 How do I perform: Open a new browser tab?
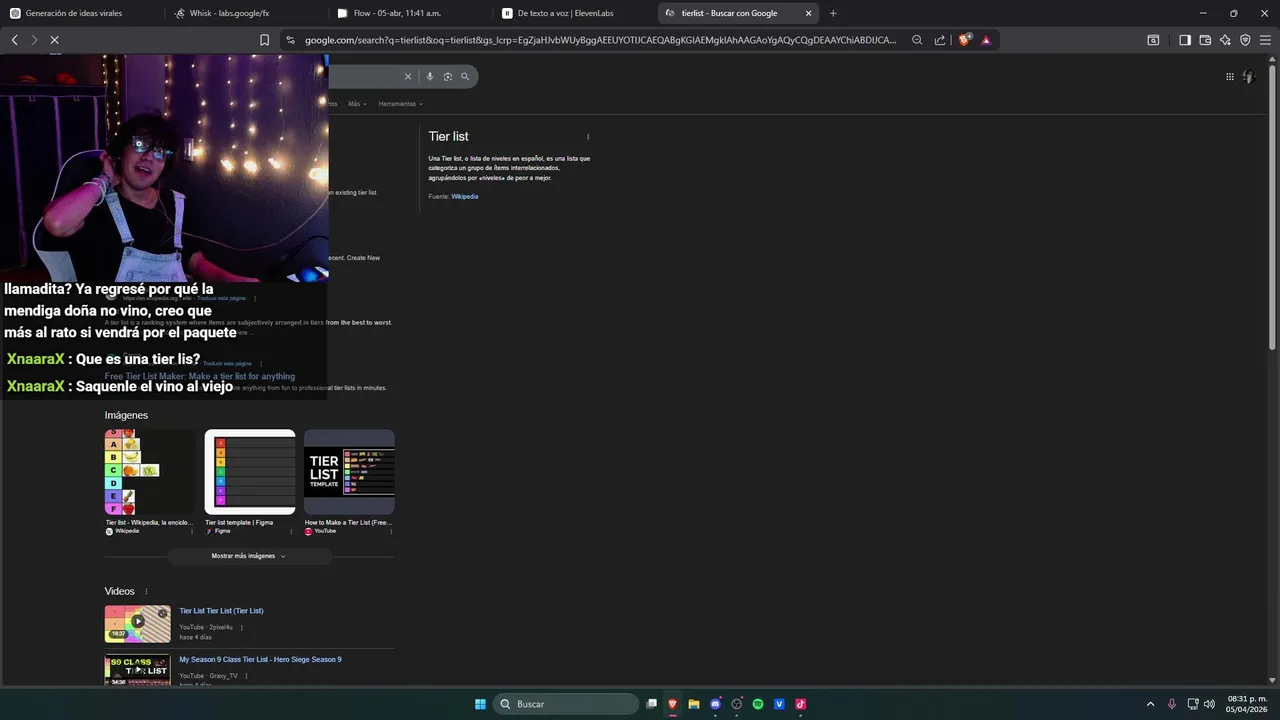coord(833,13)
